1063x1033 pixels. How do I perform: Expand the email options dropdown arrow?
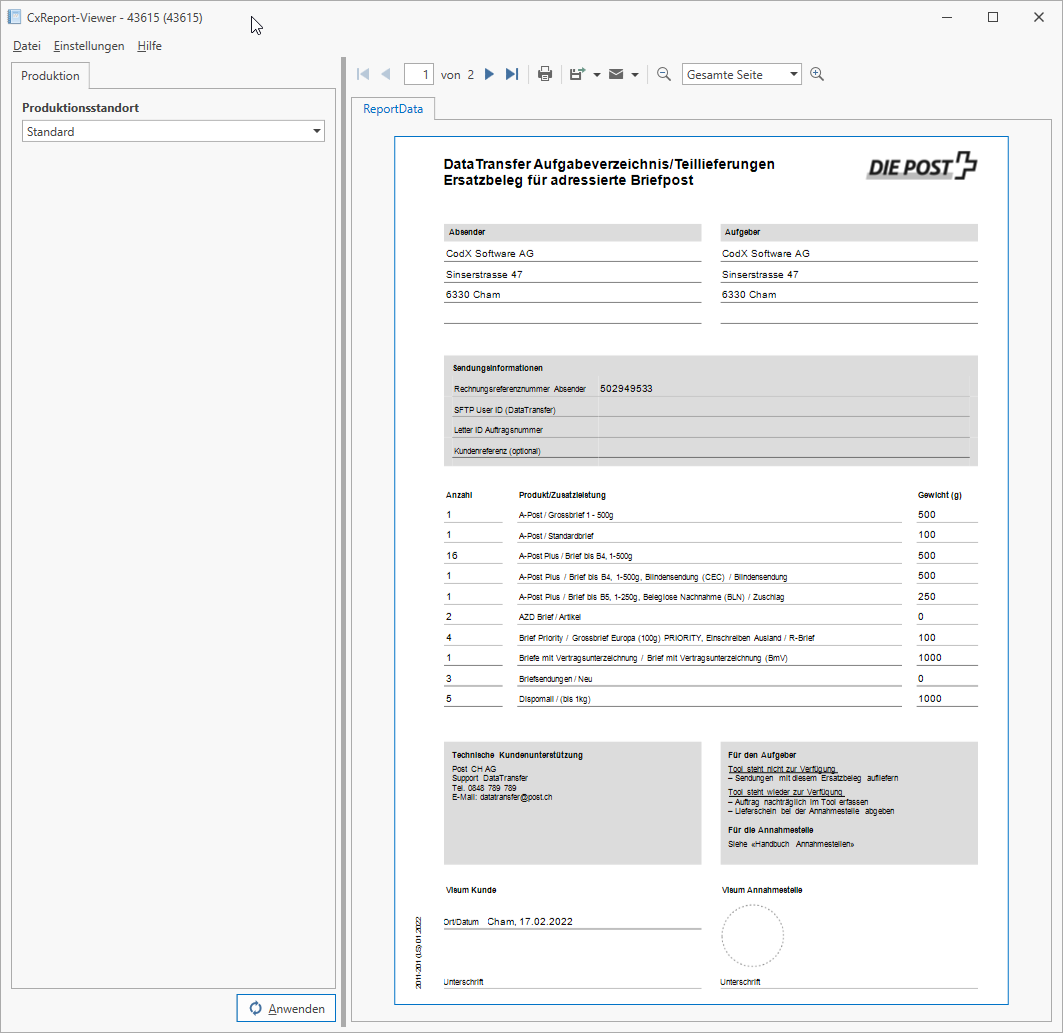(x=635, y=75)
